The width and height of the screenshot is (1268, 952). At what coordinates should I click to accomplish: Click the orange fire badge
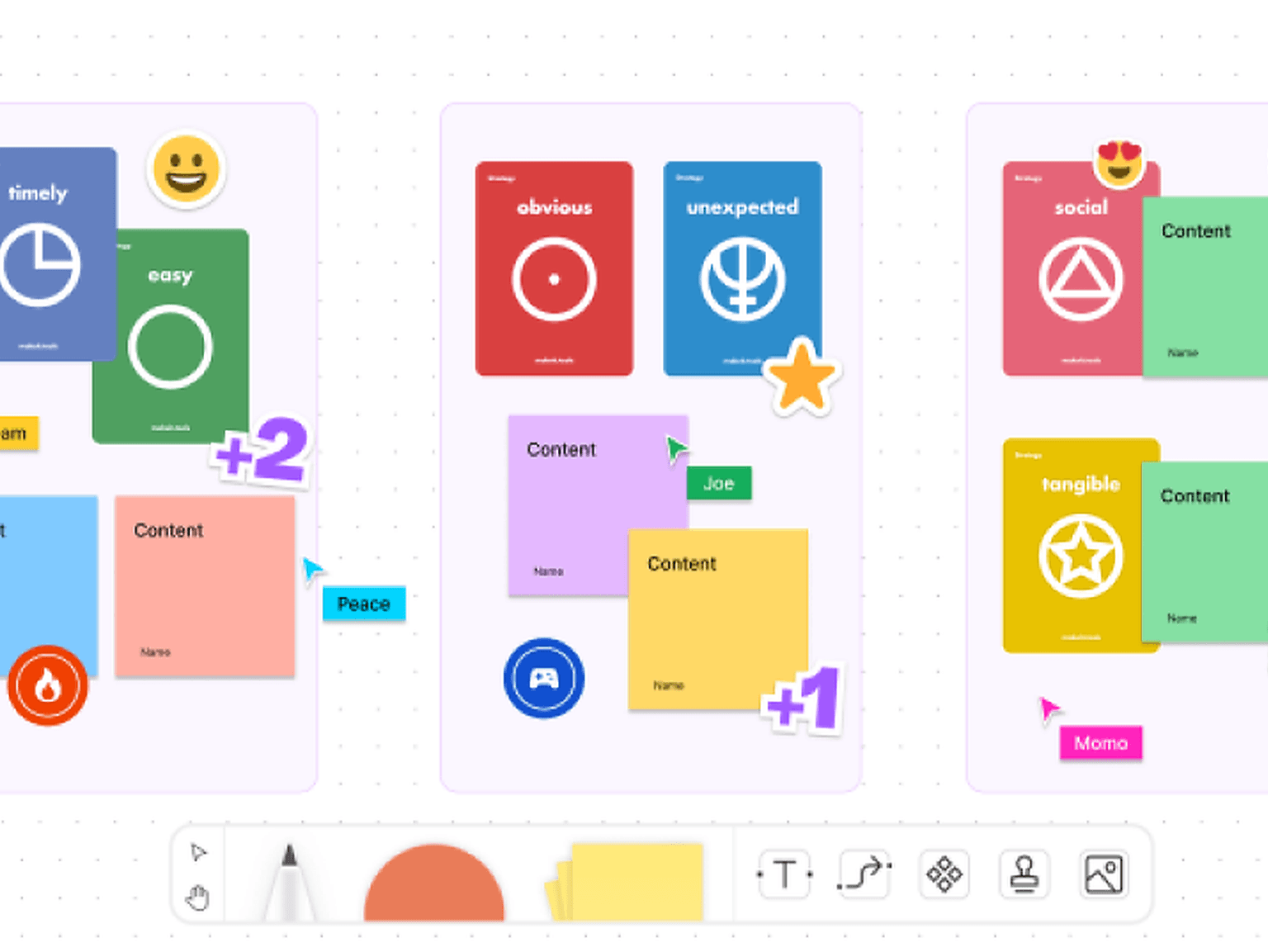(x=48, y=685)
